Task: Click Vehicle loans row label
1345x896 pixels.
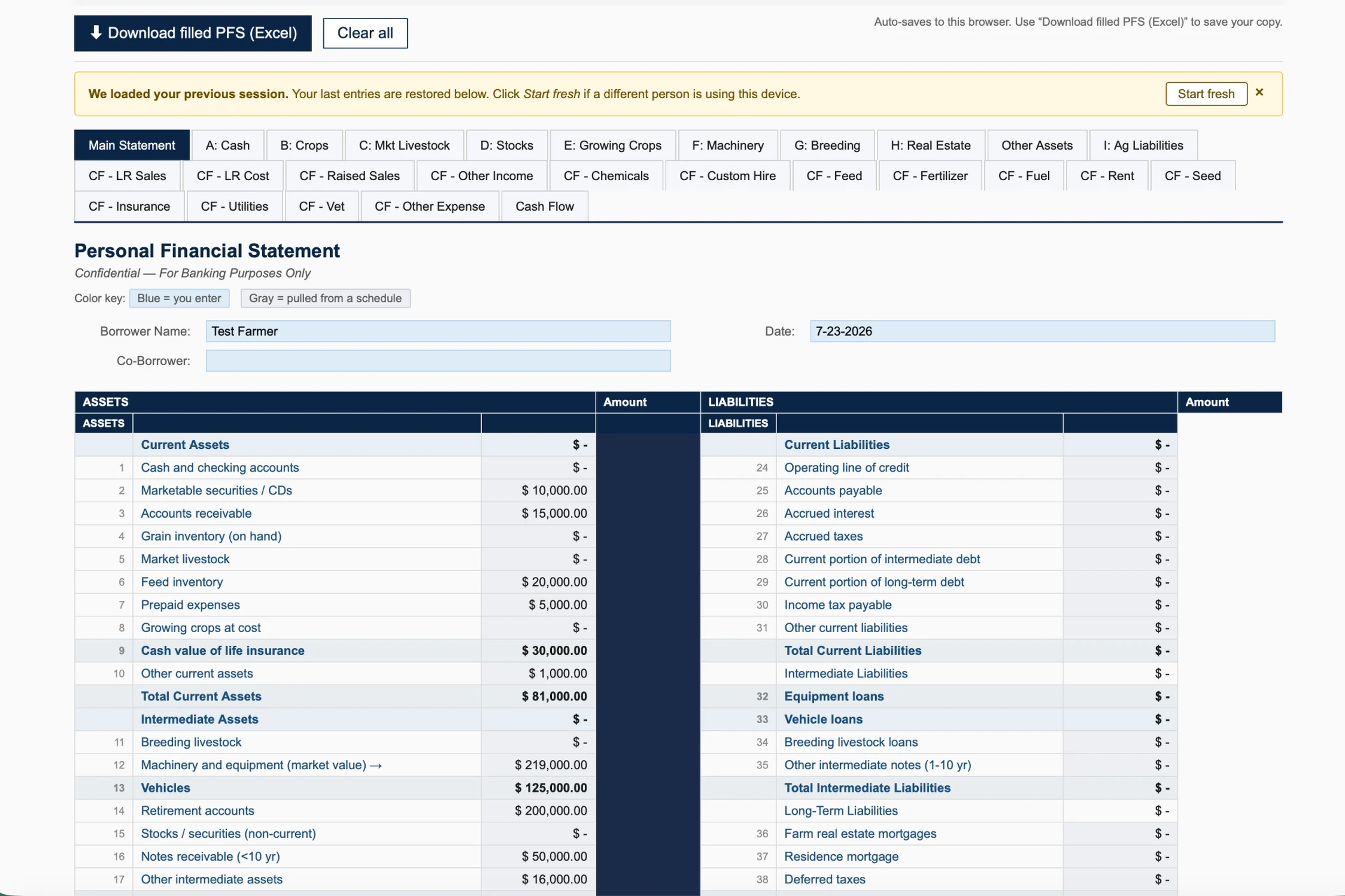Action: pyautogui.click(x=823, y=719)
